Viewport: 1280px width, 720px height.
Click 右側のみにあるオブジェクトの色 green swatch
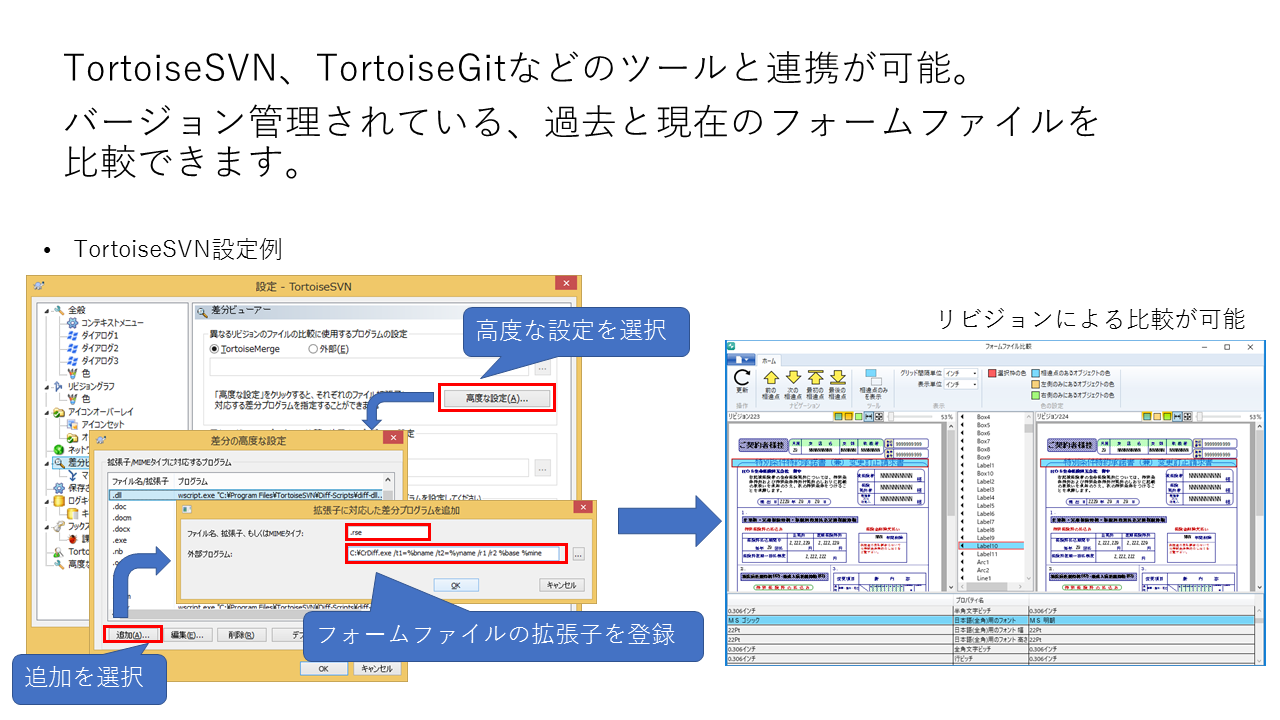click(x=1035, y=395)
